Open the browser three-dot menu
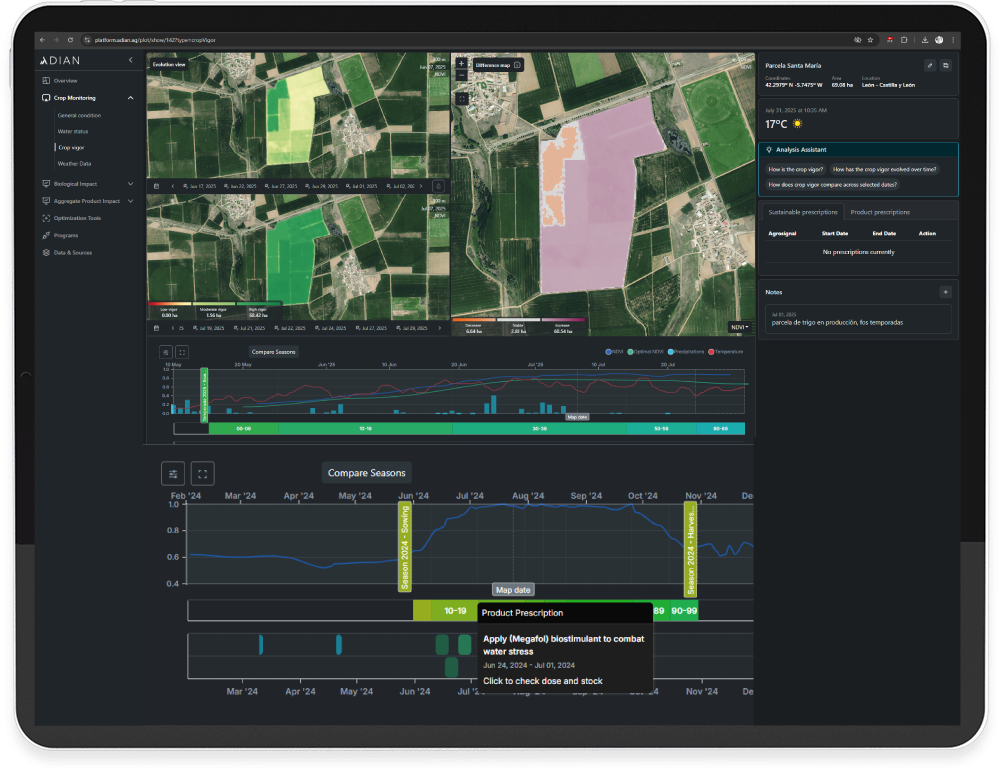The height and width of the screenshot is (770, 1000). [953, 40]
